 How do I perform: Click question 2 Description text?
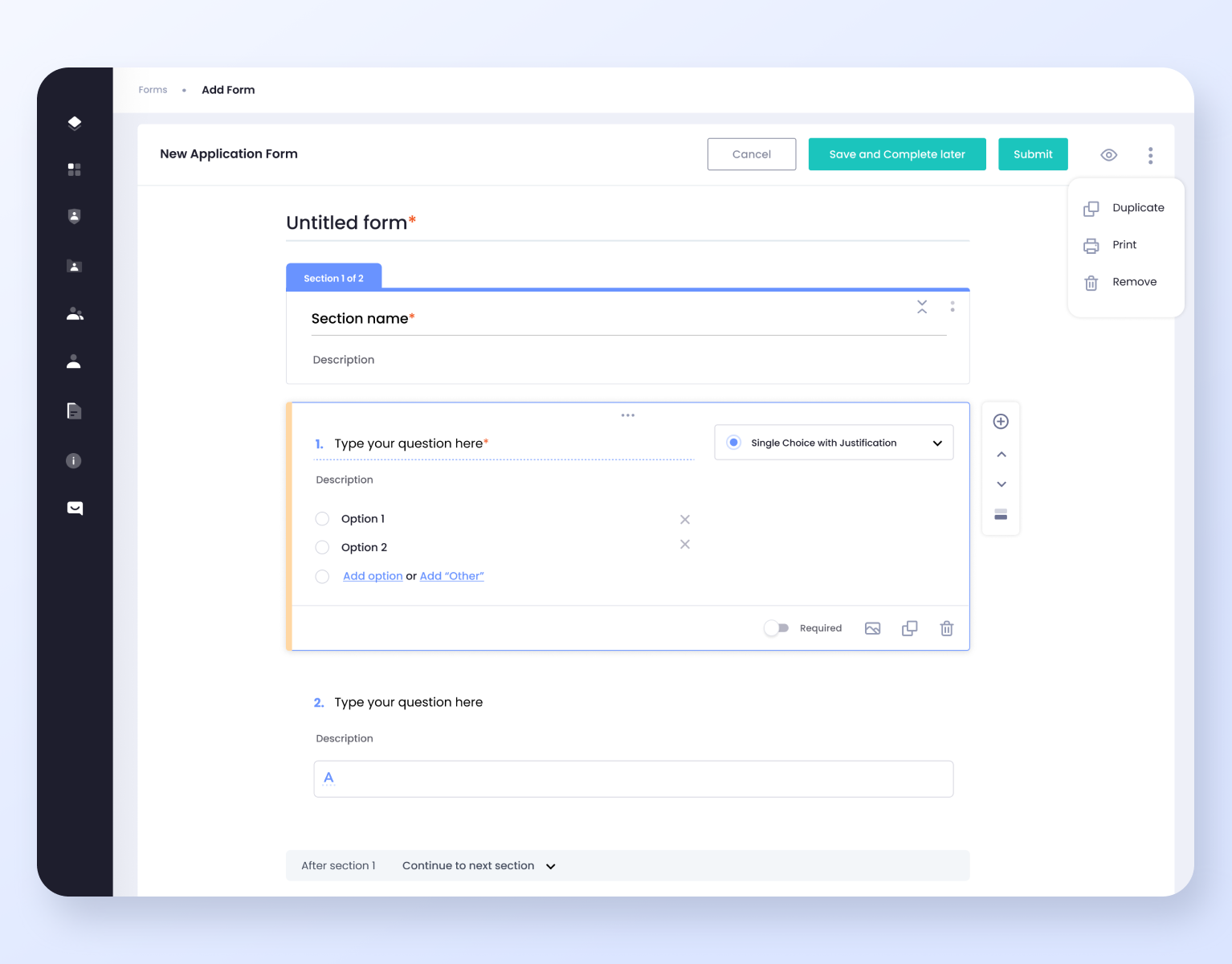(345, 739)
